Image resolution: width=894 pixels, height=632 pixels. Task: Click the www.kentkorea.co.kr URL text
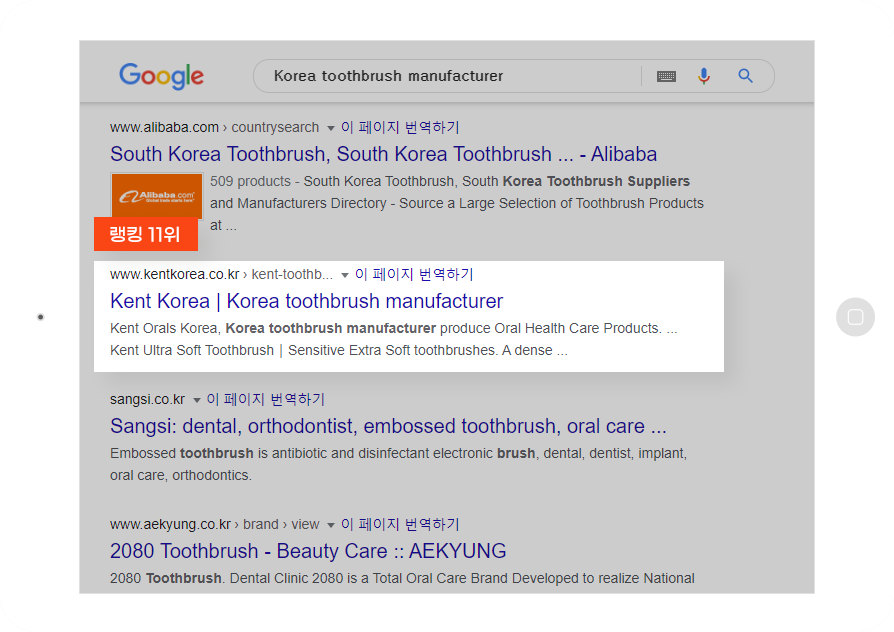point(174,274)
